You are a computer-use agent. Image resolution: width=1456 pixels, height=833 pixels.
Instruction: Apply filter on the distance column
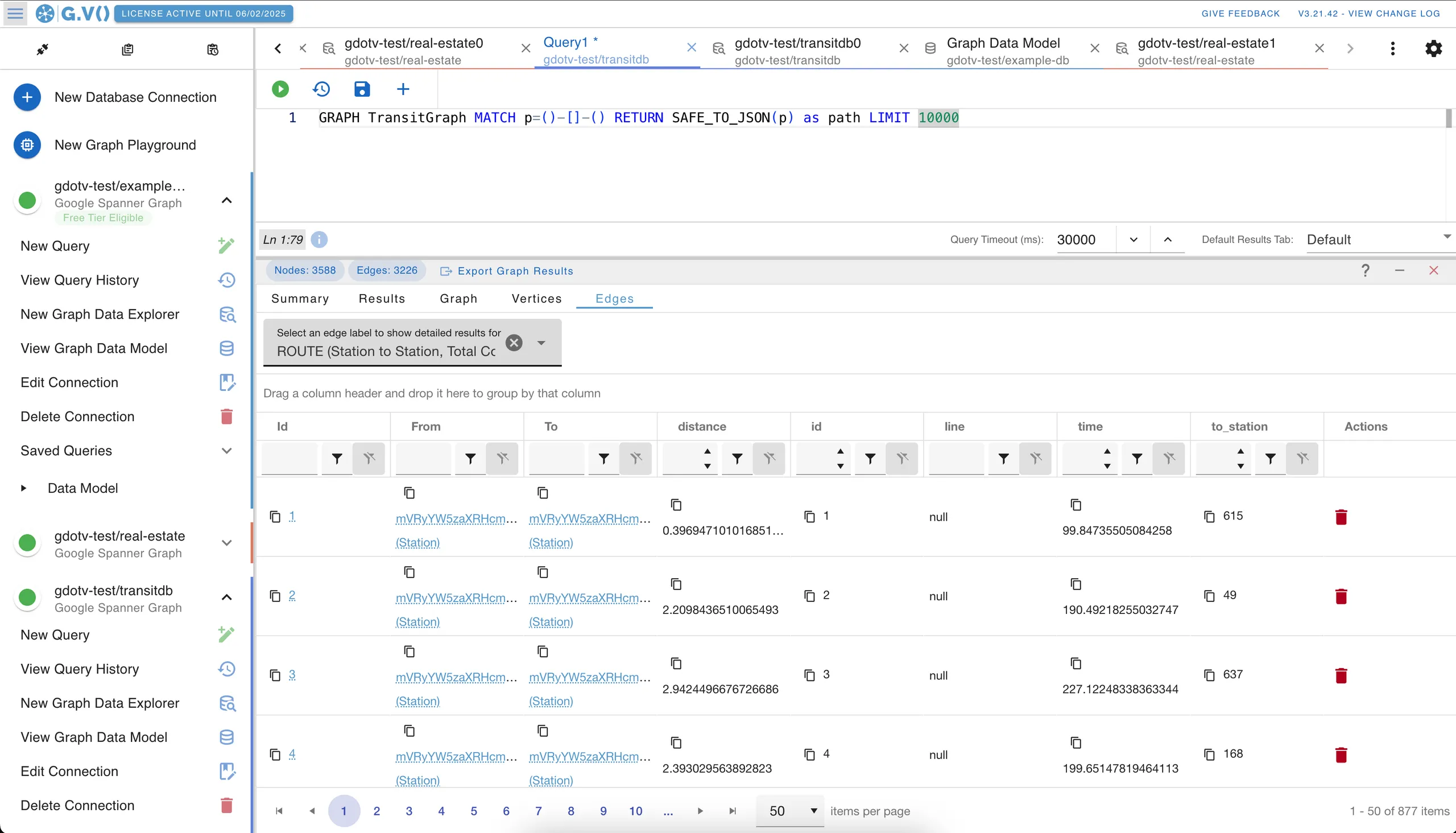(x=737, y=458)
